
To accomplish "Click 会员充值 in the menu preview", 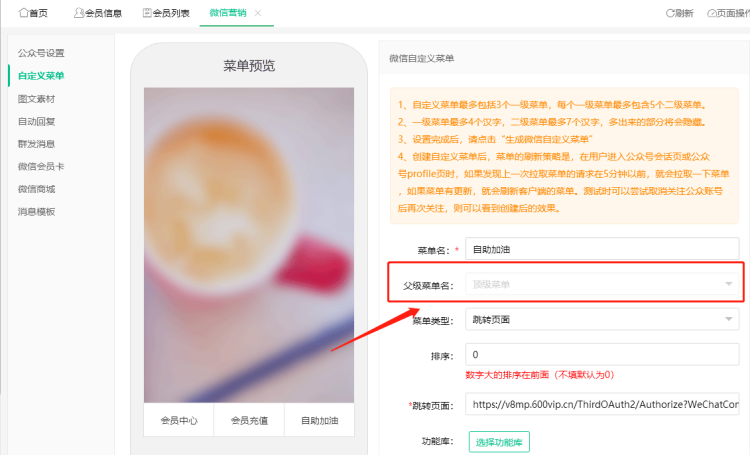I will (x=249, y=421).
